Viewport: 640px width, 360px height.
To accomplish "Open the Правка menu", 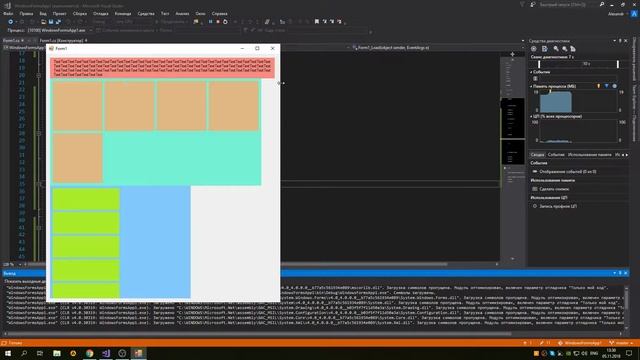I will pos(26,13).
